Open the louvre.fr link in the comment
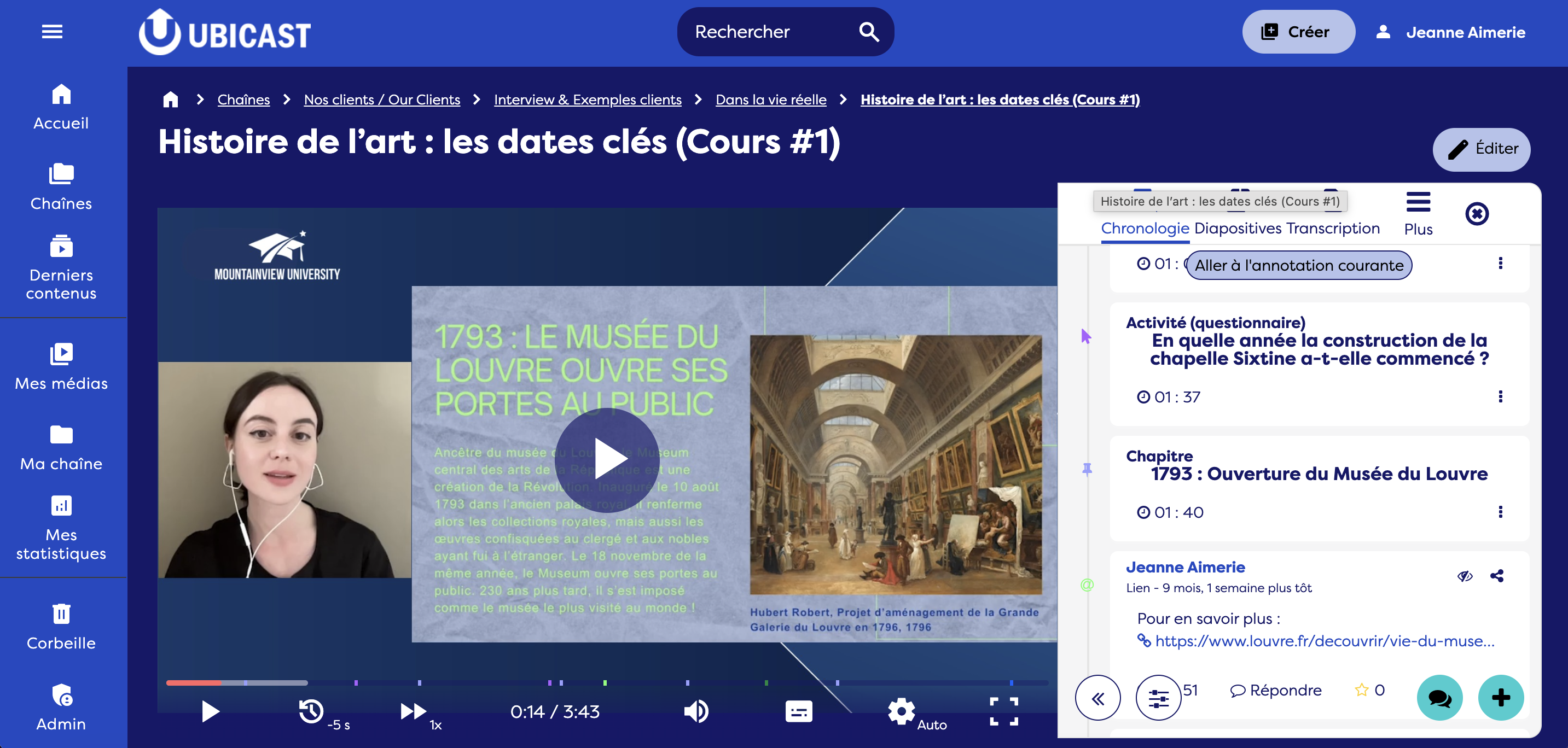Viewport: 1568px width, 748px height. click(1325, 641)
